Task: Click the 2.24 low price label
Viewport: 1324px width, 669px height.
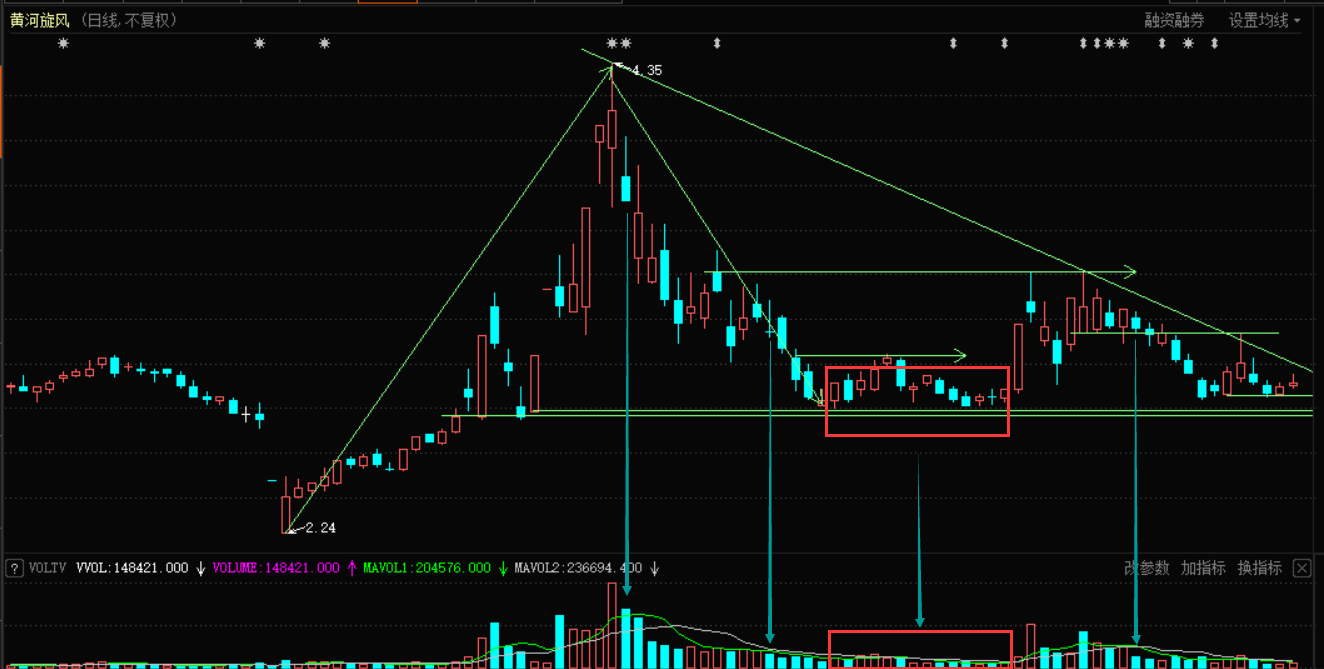Action: point(320,528)
